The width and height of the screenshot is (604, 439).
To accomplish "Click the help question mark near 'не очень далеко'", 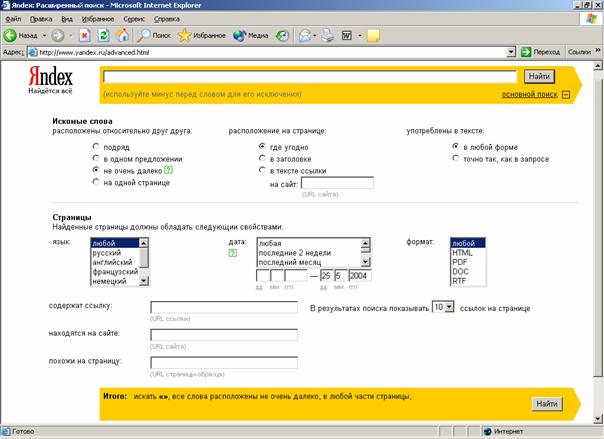I will pos(168,170).
